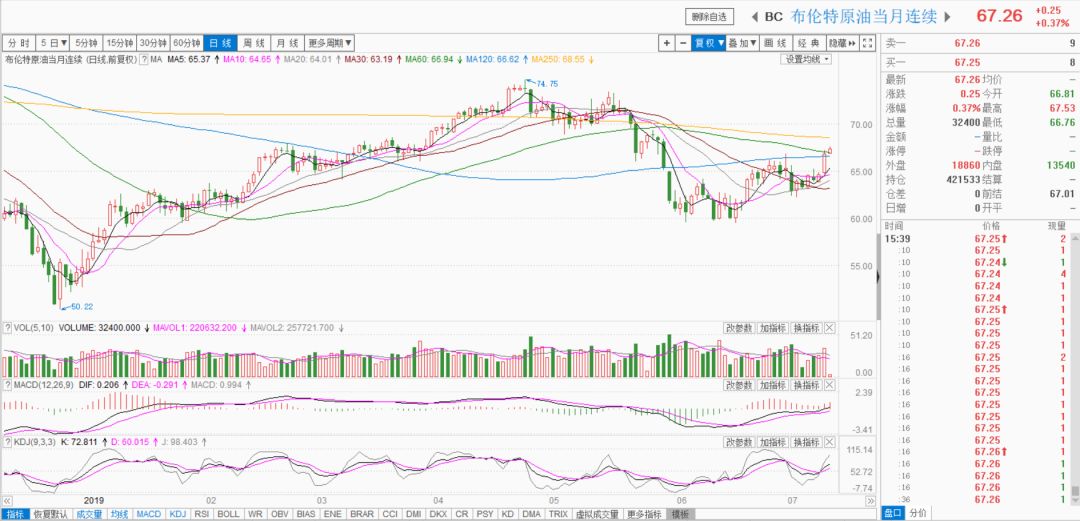Open the 更多周期 dropdown
The image size is (1080, 521).
330,43
